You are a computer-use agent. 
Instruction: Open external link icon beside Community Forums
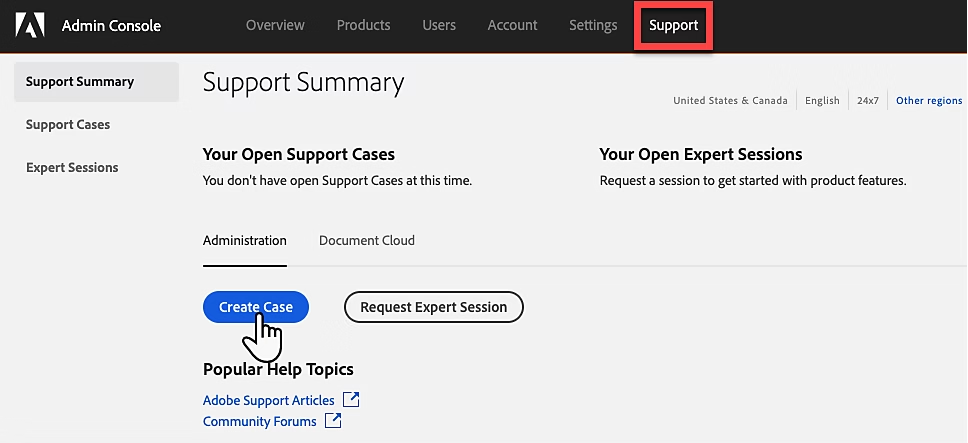[333, 420]
